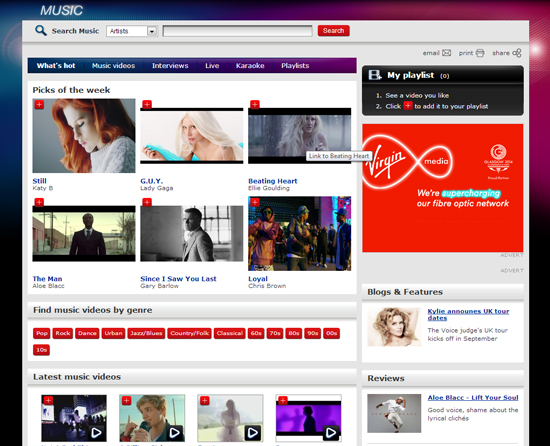The width and height of the screenshot is (550, 446).
Task: Click the My playlist film icon
Action: pyautogui.click(x=375, y=75)
